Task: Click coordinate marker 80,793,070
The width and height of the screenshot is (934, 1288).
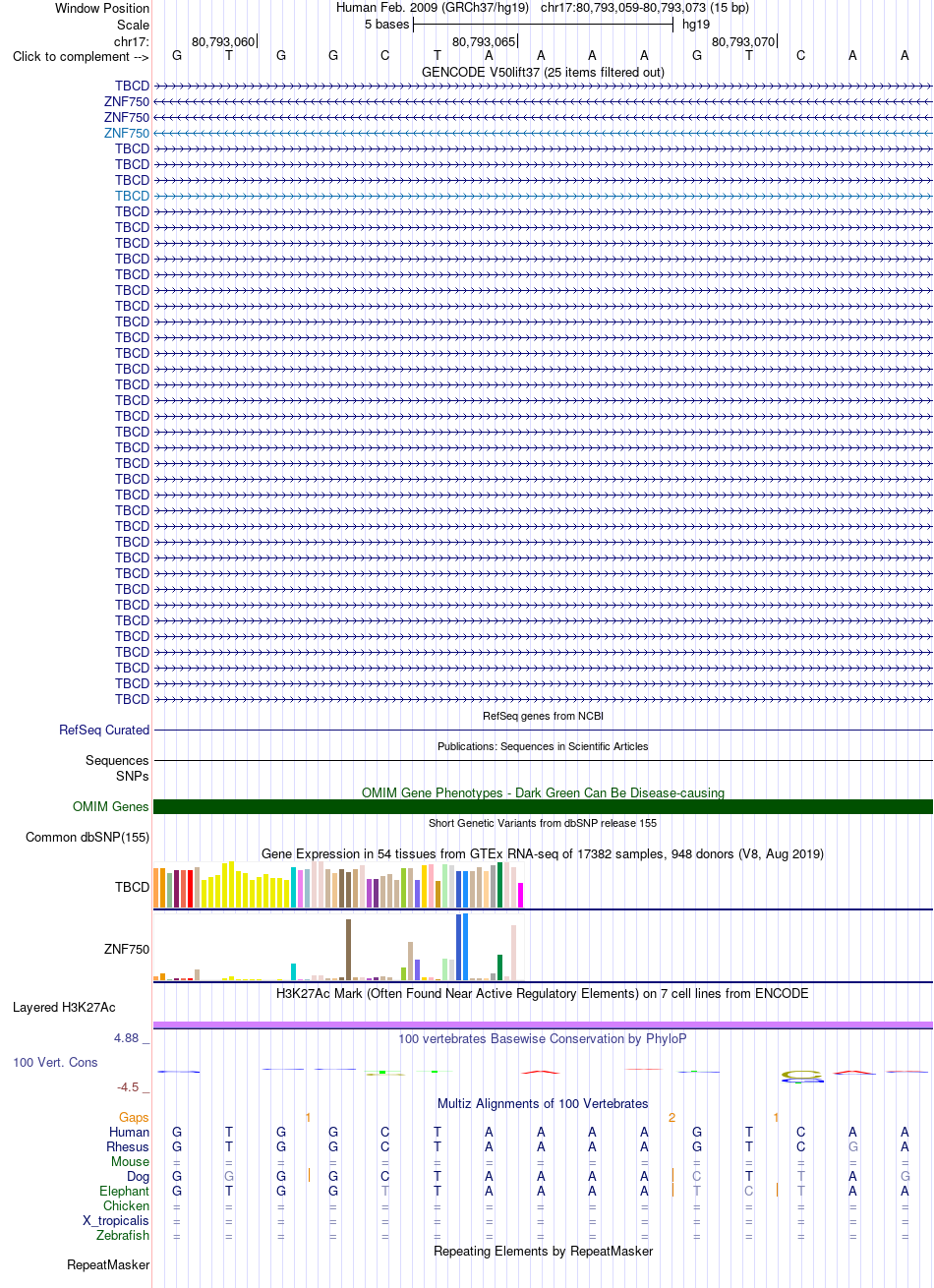Action: [743, 41]
